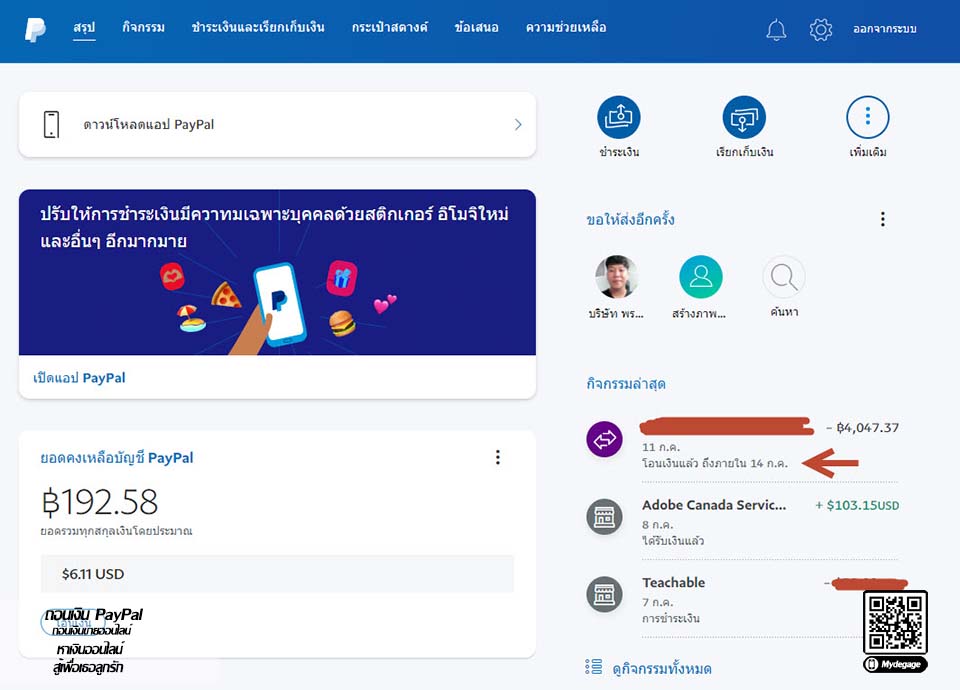Click the 11 ก.ค. transaction date

pos(661,447)
